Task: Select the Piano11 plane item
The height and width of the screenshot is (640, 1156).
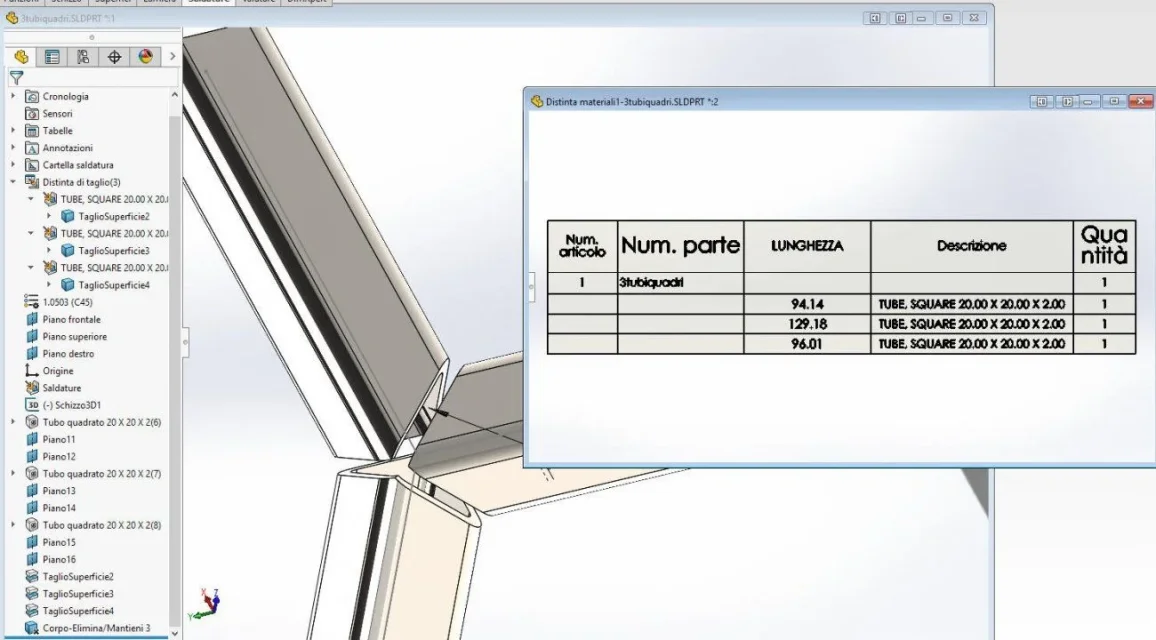Action: pyautogui.click(x=59, y=439)
